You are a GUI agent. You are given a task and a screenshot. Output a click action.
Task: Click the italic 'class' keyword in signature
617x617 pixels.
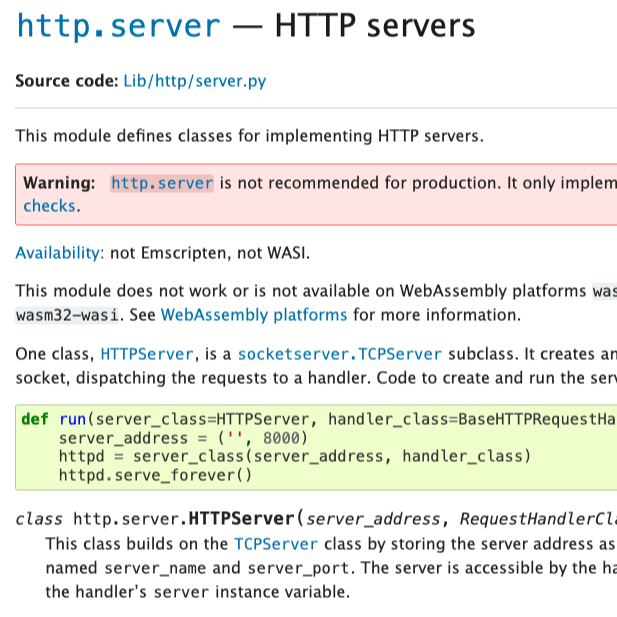pos(39,519)
